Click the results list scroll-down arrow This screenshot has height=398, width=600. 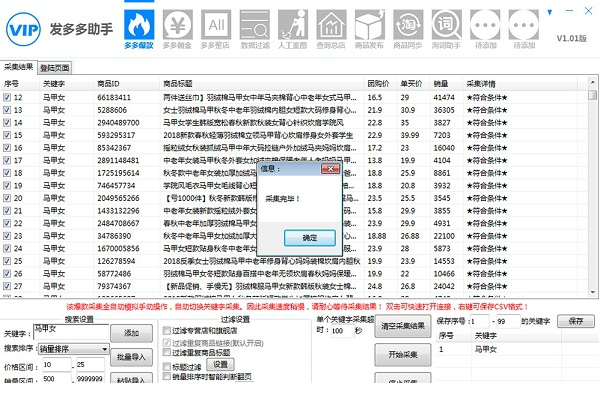(592, 293)
